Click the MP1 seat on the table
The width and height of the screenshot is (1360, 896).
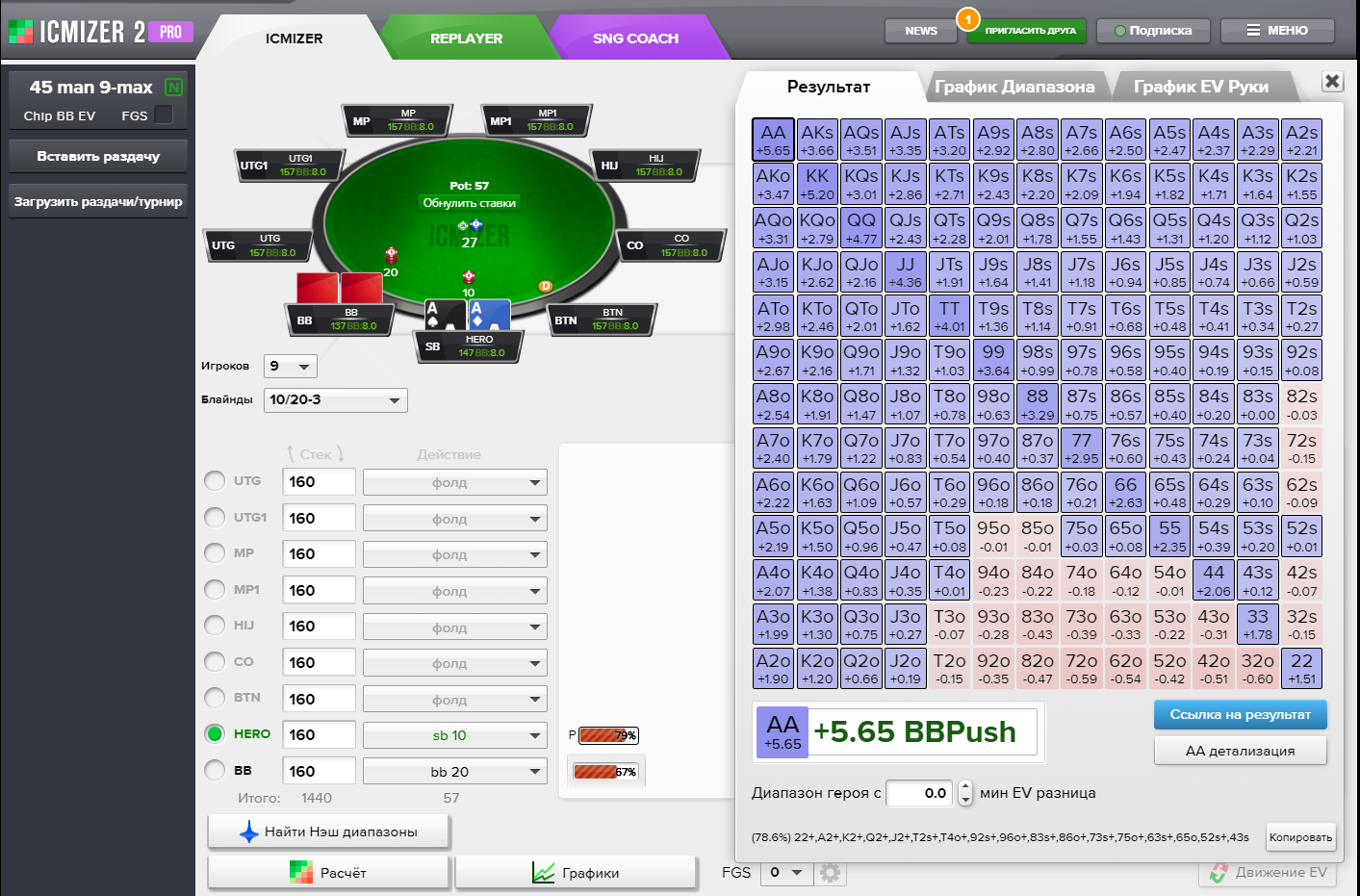539,119
